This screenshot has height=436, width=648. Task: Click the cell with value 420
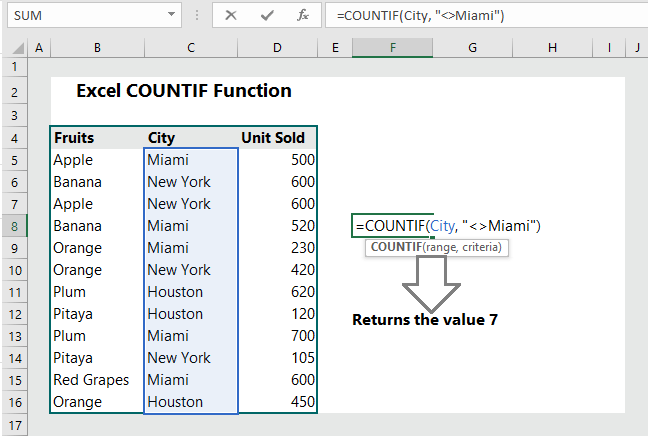coord(277,270)
